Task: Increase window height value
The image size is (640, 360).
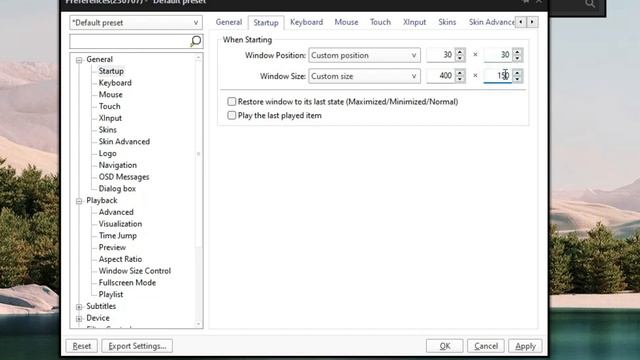Action: (x=517, y=72)
